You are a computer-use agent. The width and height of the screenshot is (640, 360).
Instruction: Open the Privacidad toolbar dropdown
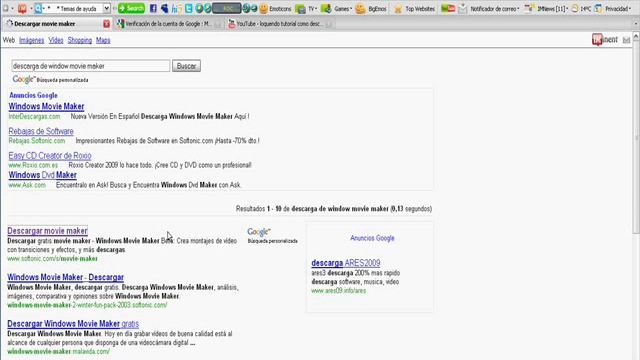tap(618, 9)
